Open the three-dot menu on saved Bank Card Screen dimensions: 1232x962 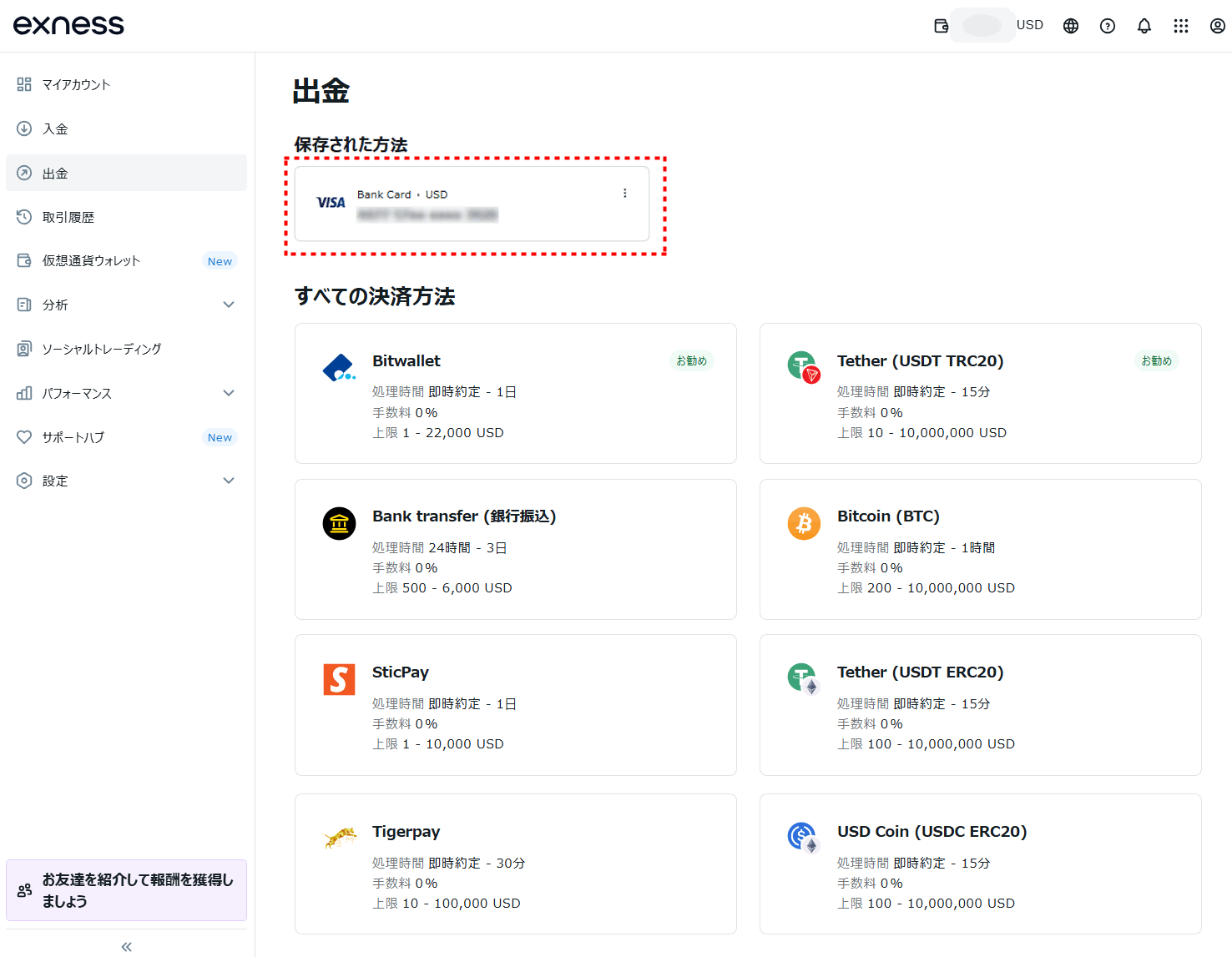[x=624, y=193]
